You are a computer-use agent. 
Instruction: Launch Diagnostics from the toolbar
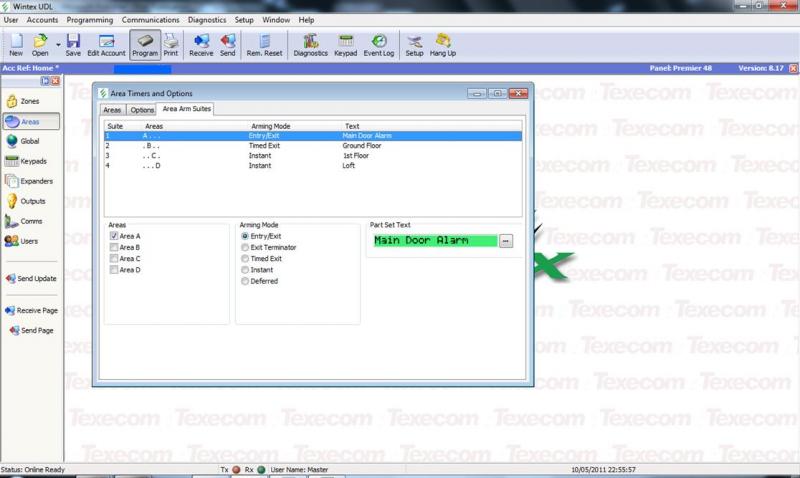(x=309, y=45)
